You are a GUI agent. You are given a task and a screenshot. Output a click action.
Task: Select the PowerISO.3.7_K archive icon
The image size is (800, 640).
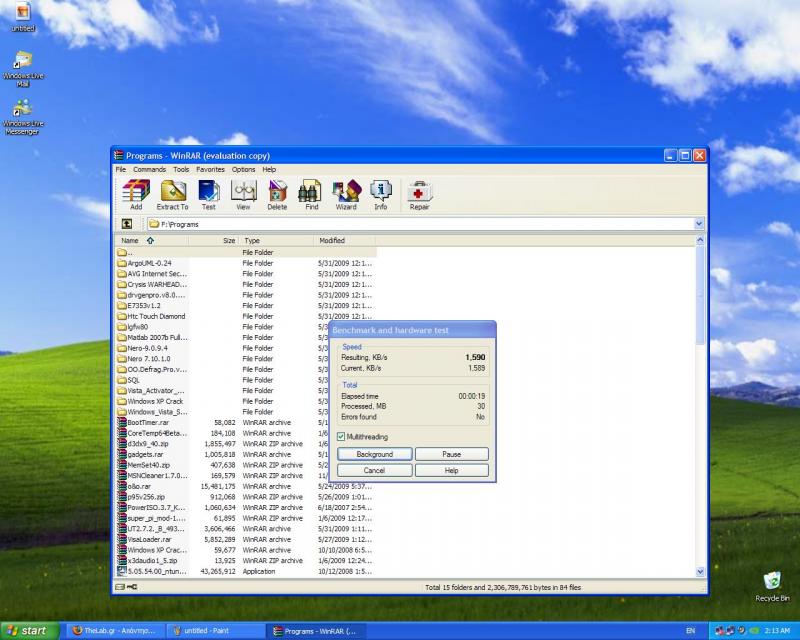tap(121, 507)
